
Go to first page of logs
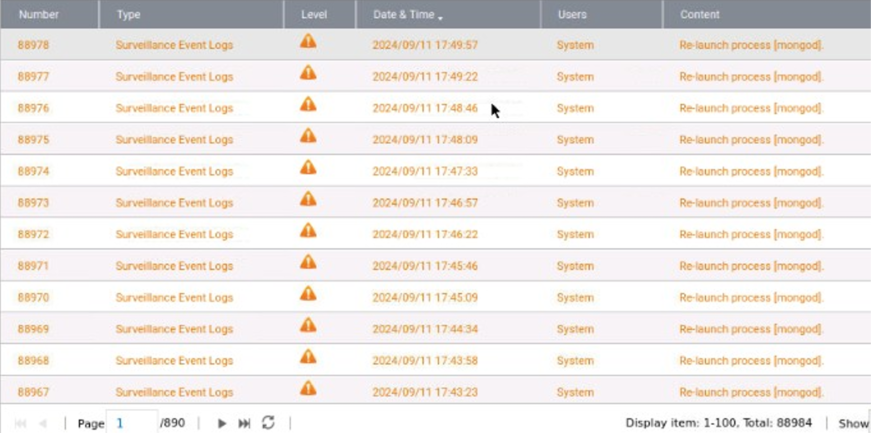pos(21,424)
